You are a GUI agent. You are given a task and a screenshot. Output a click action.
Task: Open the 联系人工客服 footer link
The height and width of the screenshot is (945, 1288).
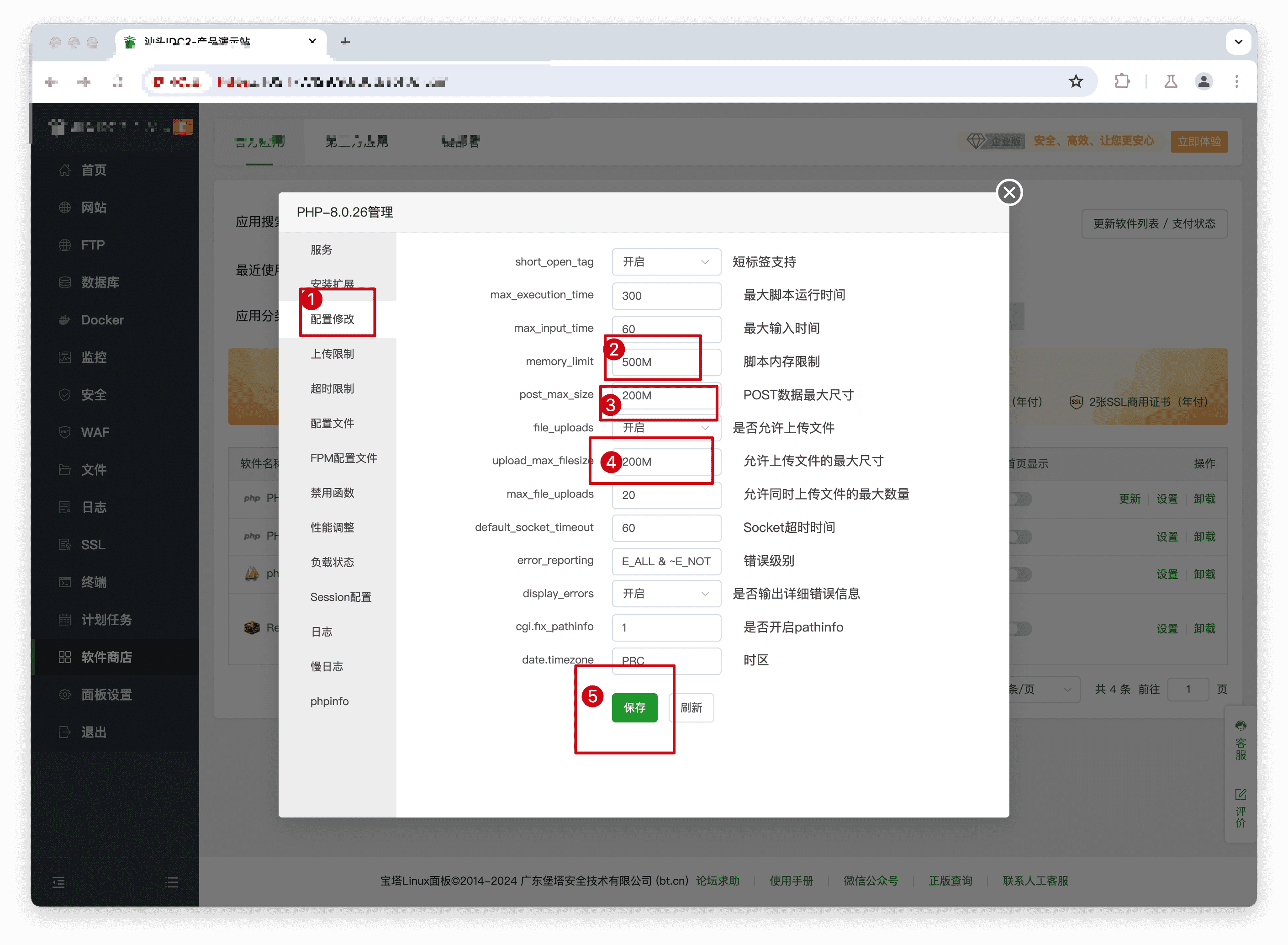[x=1035, y=881]
